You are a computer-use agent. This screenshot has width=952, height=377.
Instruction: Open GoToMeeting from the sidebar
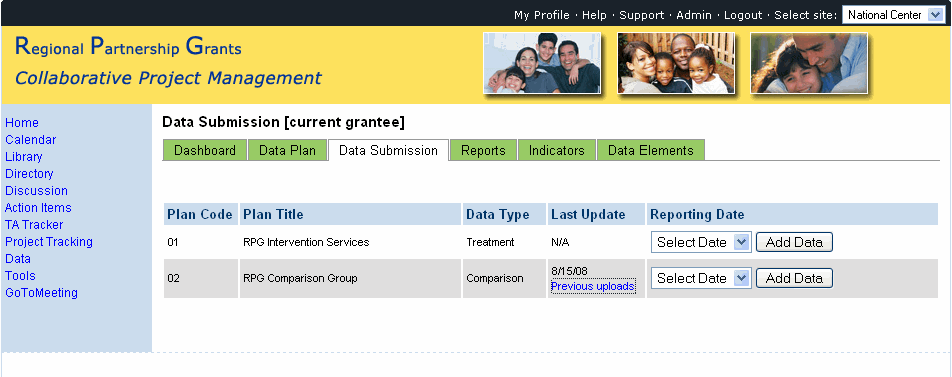(41, 293)
